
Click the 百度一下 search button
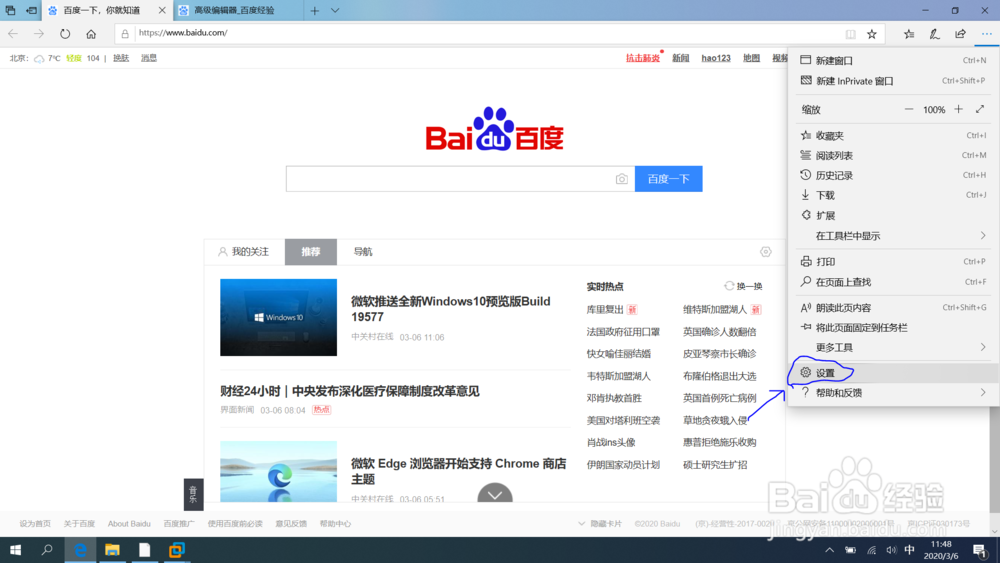pos(668,179)
